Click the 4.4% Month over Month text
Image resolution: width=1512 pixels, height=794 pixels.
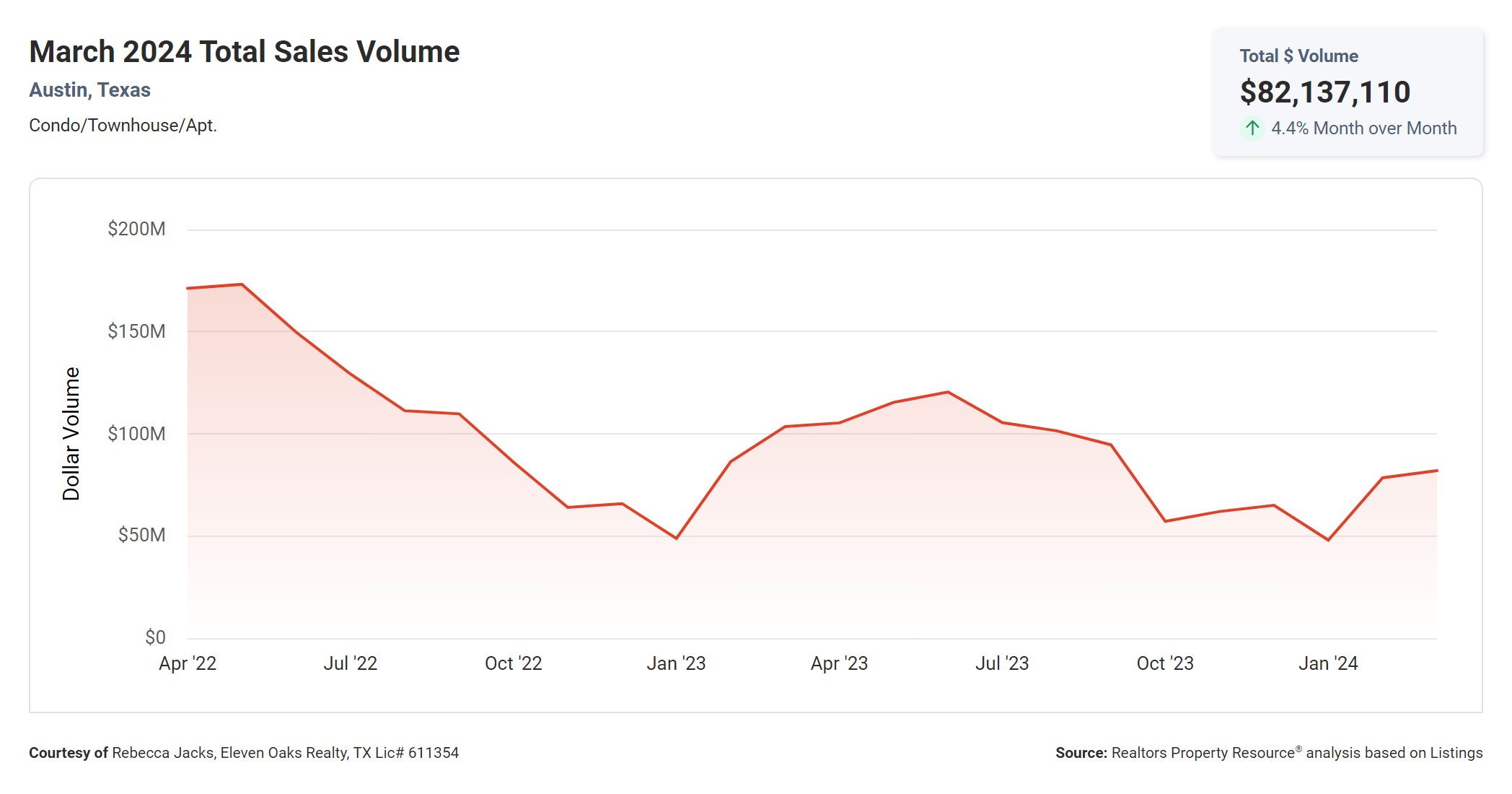pyautogui.click(x=1363, y=128)
